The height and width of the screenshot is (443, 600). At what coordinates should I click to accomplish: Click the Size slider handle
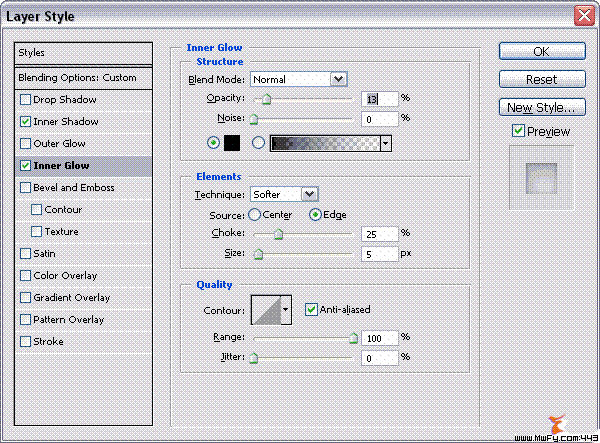click(259, 254)
